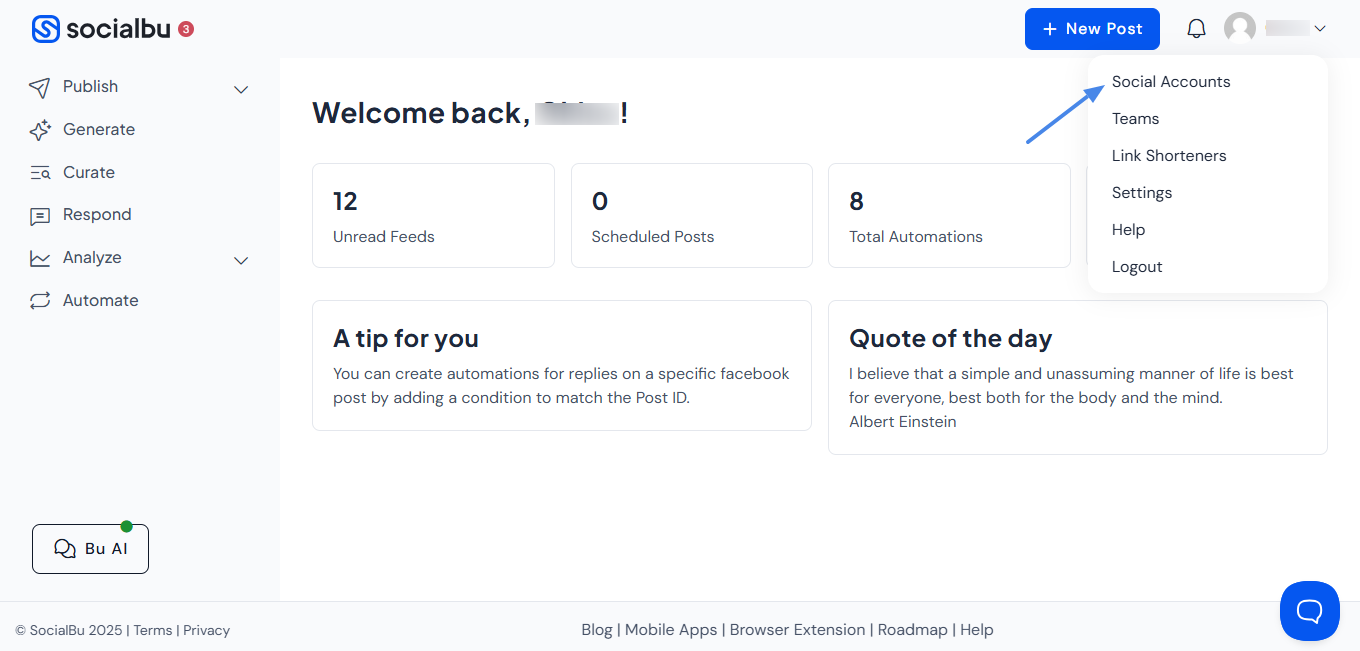Choose Link Shorteners in account menu
This screenshot has width=1360, height=651.
point(1169,156)
